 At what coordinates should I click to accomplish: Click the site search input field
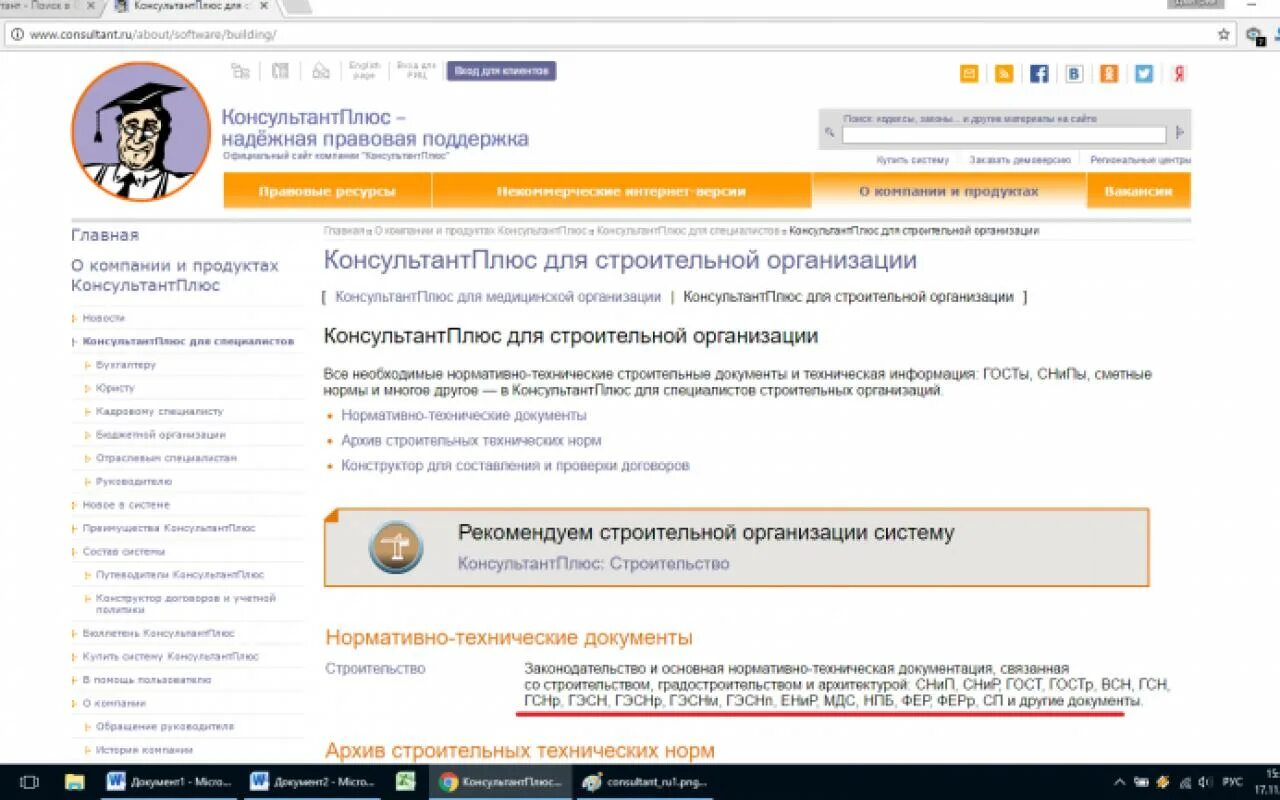[x=1004, y=134]
